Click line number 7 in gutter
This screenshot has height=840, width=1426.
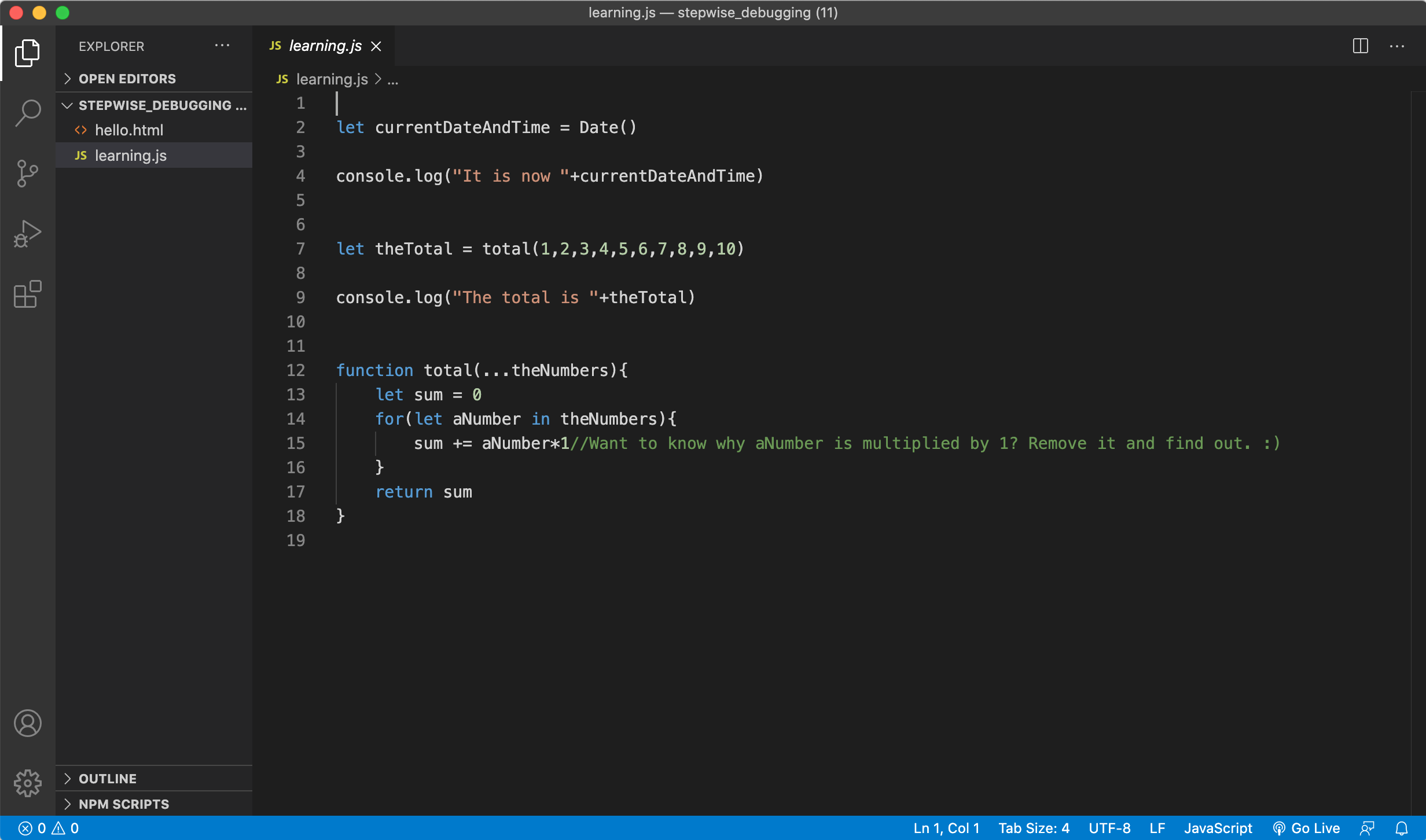coord(300,249)
